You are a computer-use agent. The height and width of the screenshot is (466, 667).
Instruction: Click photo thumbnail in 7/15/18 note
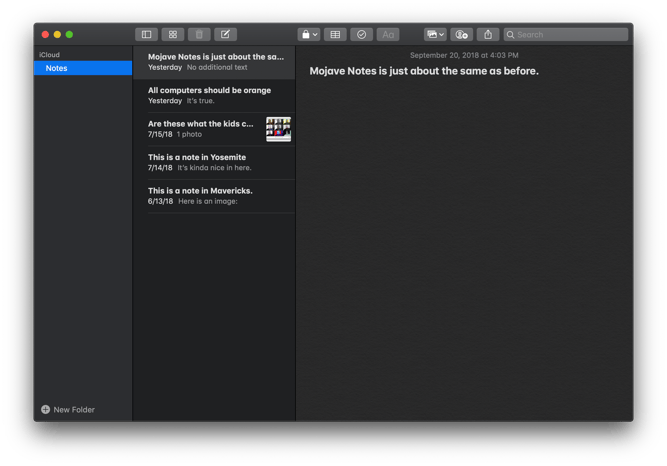(x=279, y=129)
